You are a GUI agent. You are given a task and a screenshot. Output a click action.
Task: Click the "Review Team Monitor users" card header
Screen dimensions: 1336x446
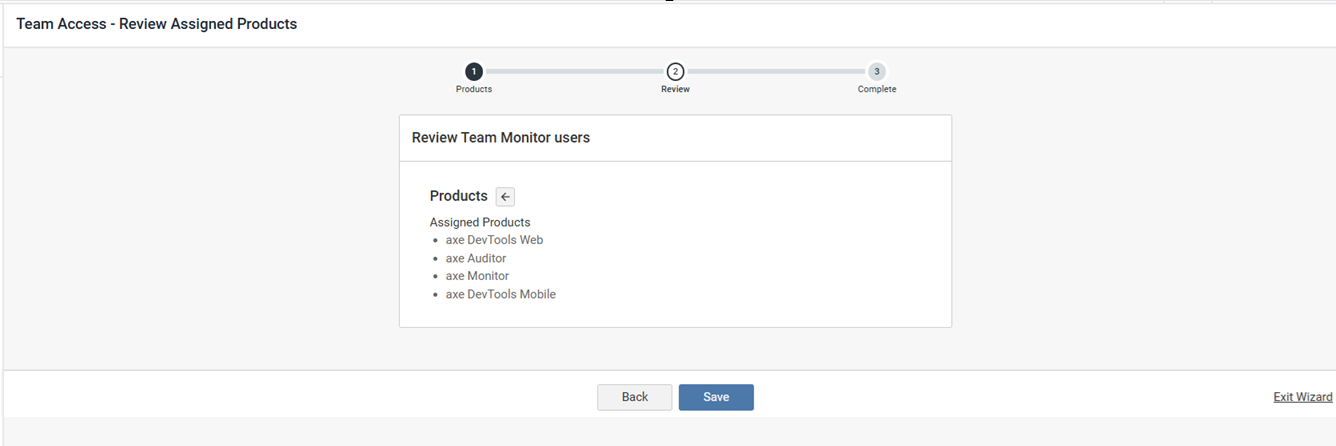(501, 138)
